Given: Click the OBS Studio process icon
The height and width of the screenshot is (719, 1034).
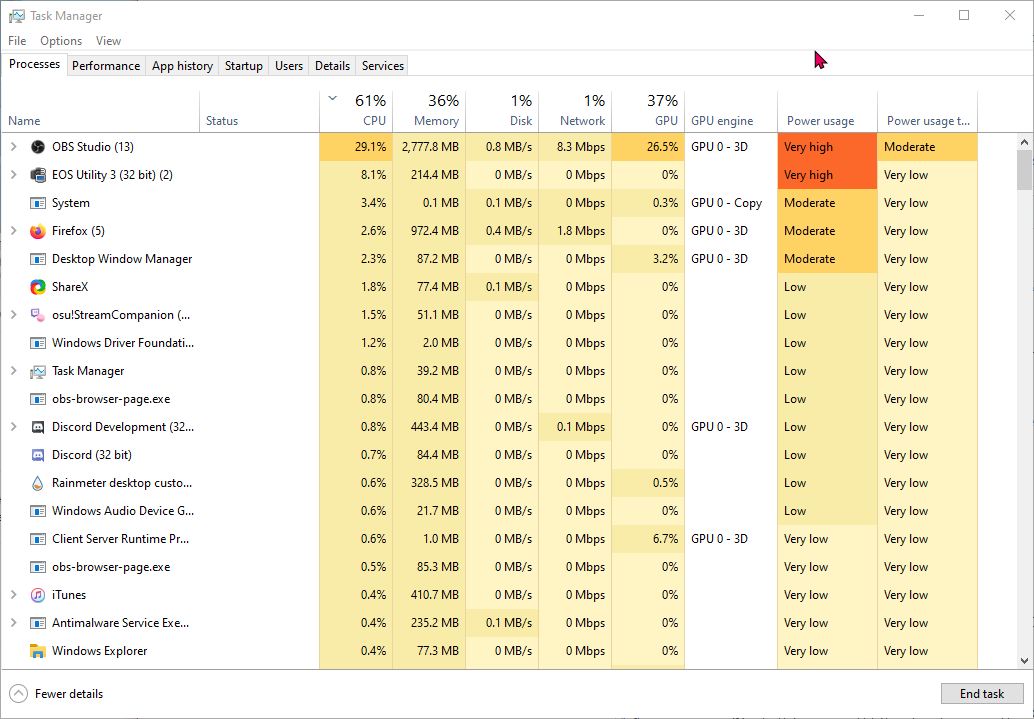Looking at the screenshot, I should [38, 147].
